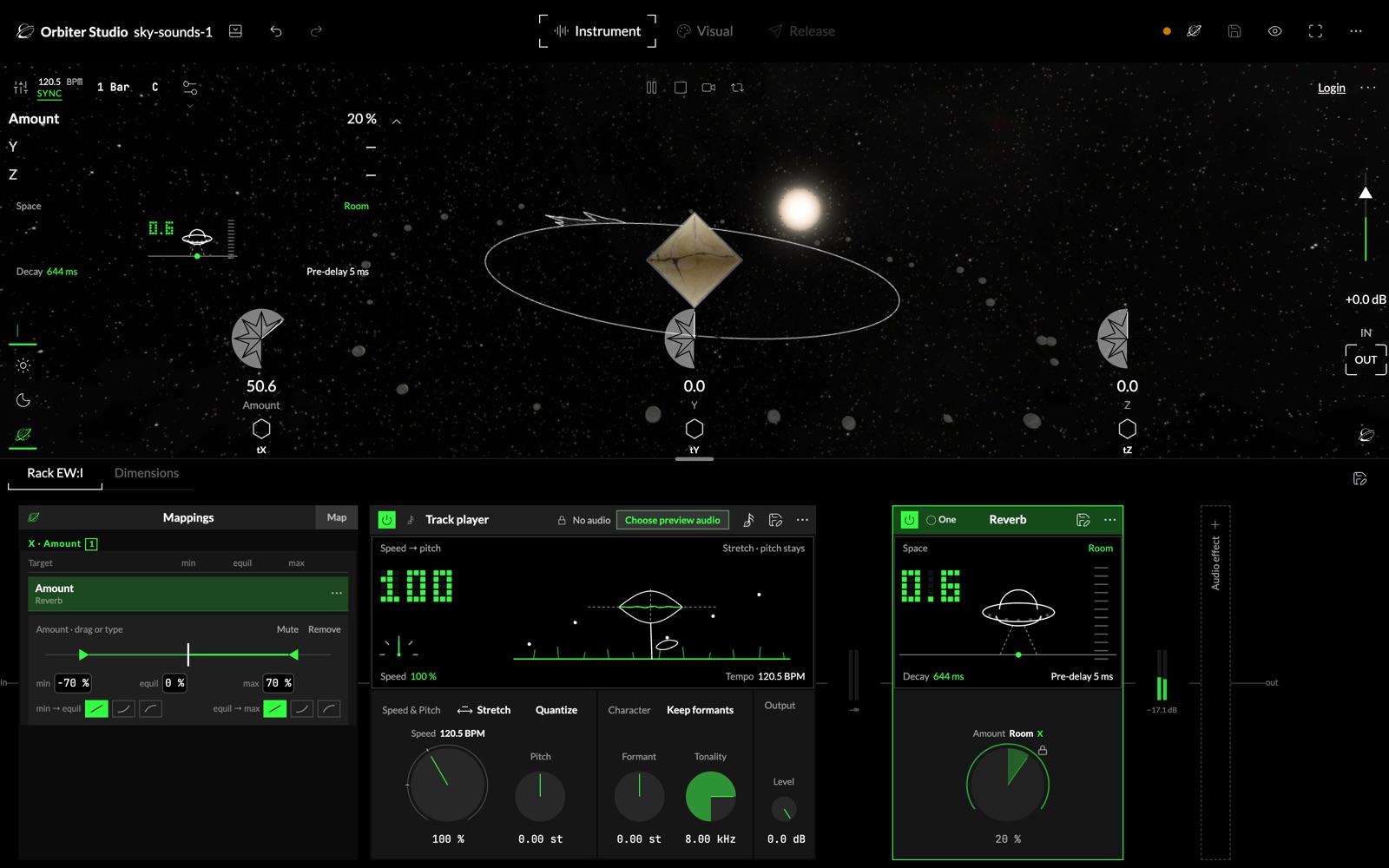Screen dimensions: 1389x868
Task: Click the tX hexagon under Amount
Action: coord(261,429)
